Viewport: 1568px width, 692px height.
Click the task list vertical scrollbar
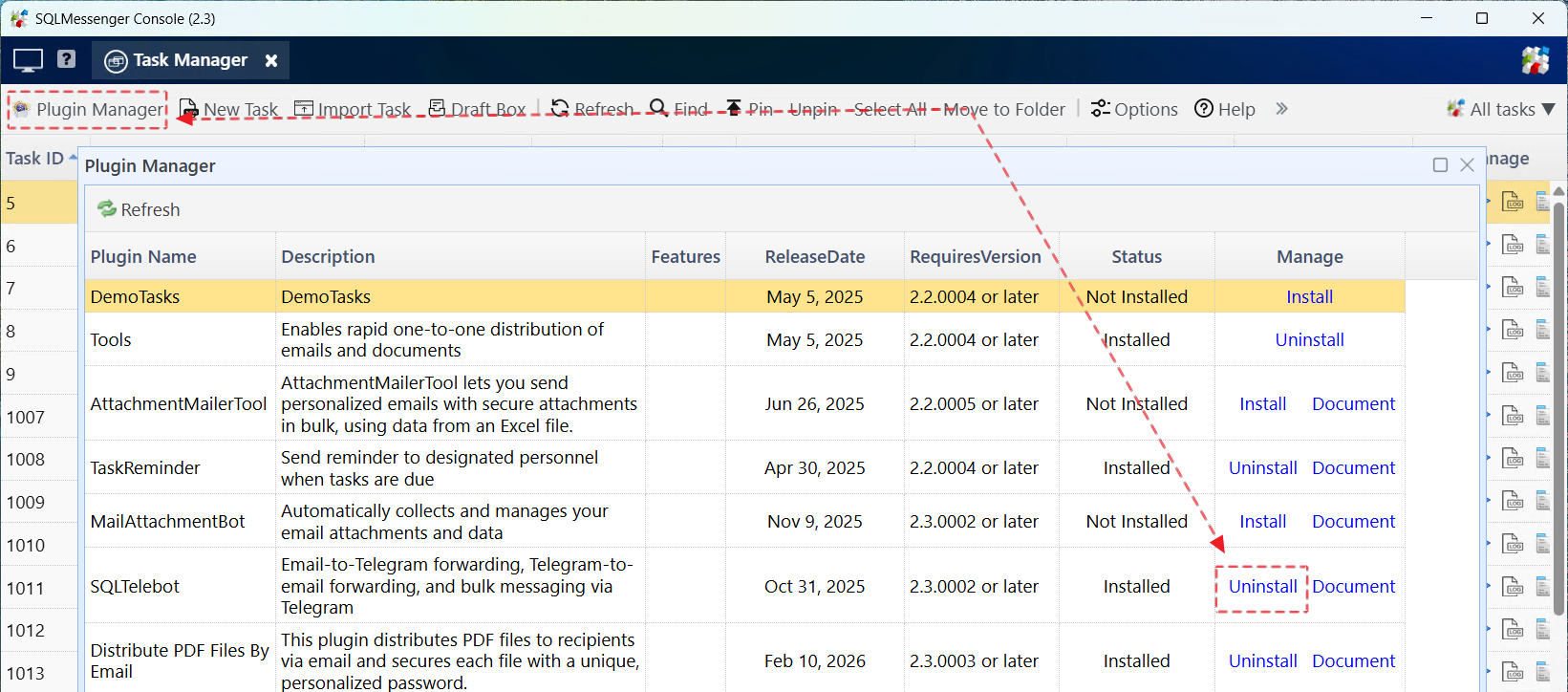coord(1558,409)
